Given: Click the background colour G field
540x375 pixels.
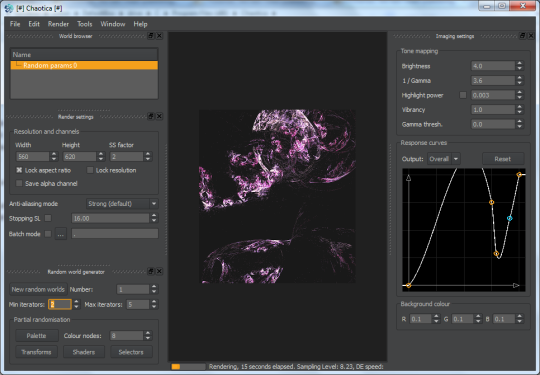Looking at the screenshot, I should [463, 319].
